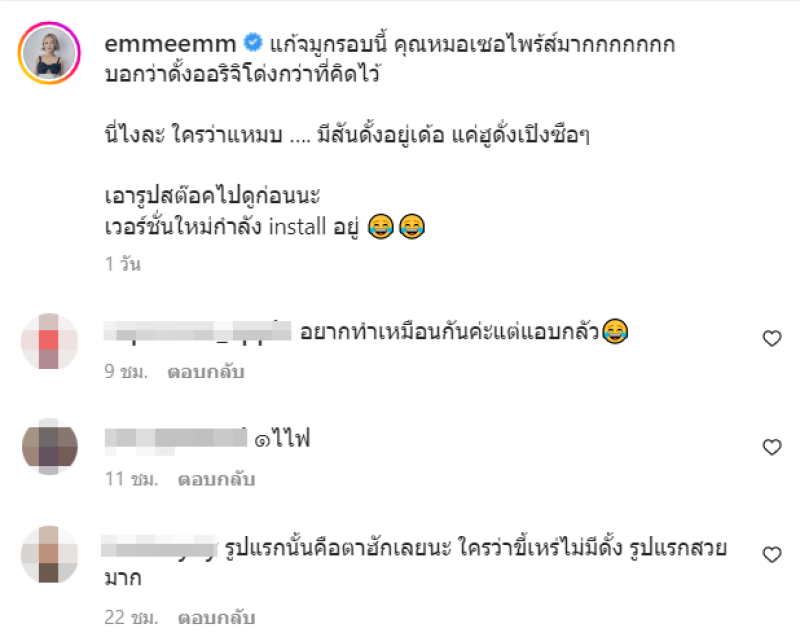Click the blue verified badge beside emmeemm
The width and height of the screenshot is (800, 637).
[253, 43]
